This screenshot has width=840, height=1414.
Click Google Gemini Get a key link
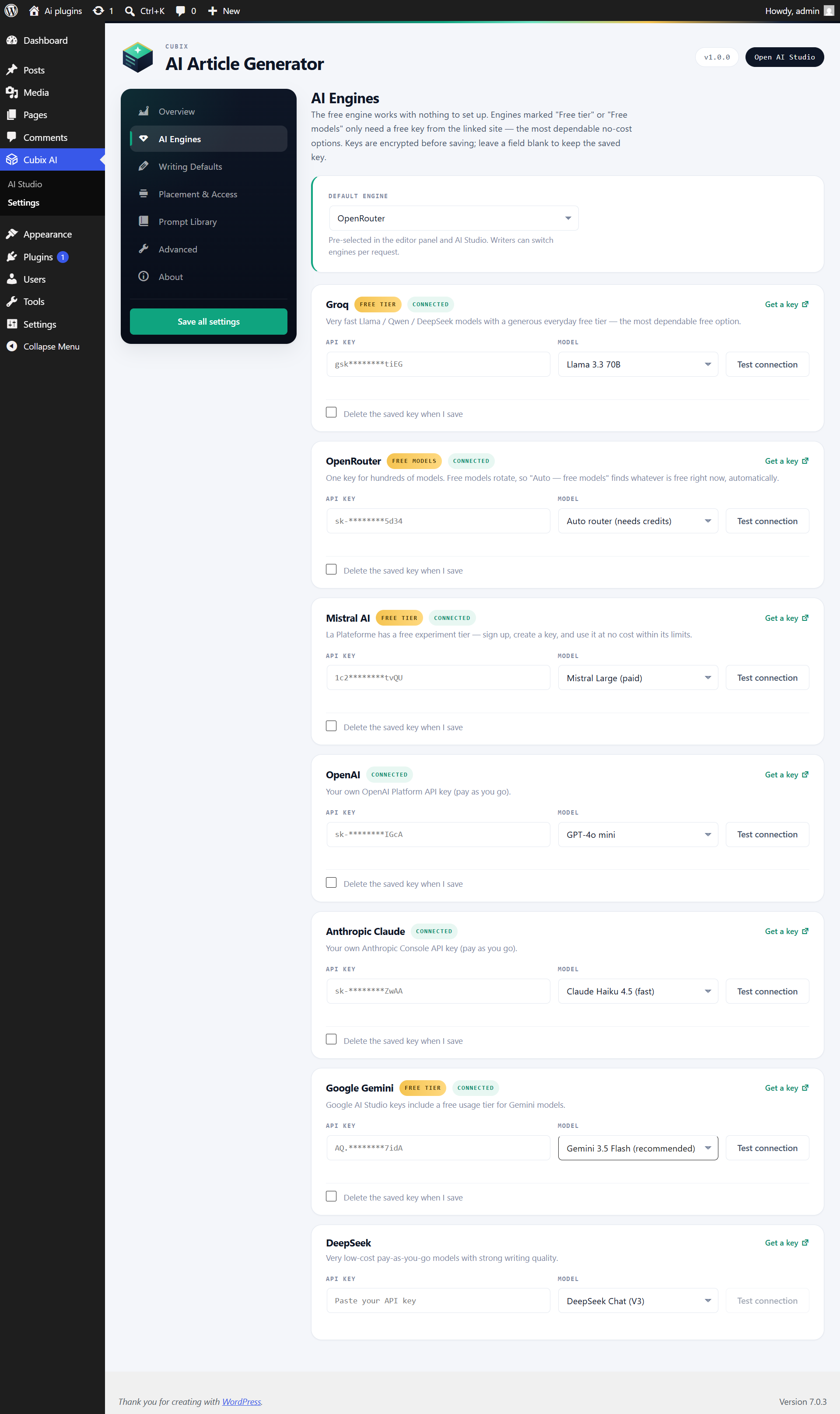(x=786, y=1088)
